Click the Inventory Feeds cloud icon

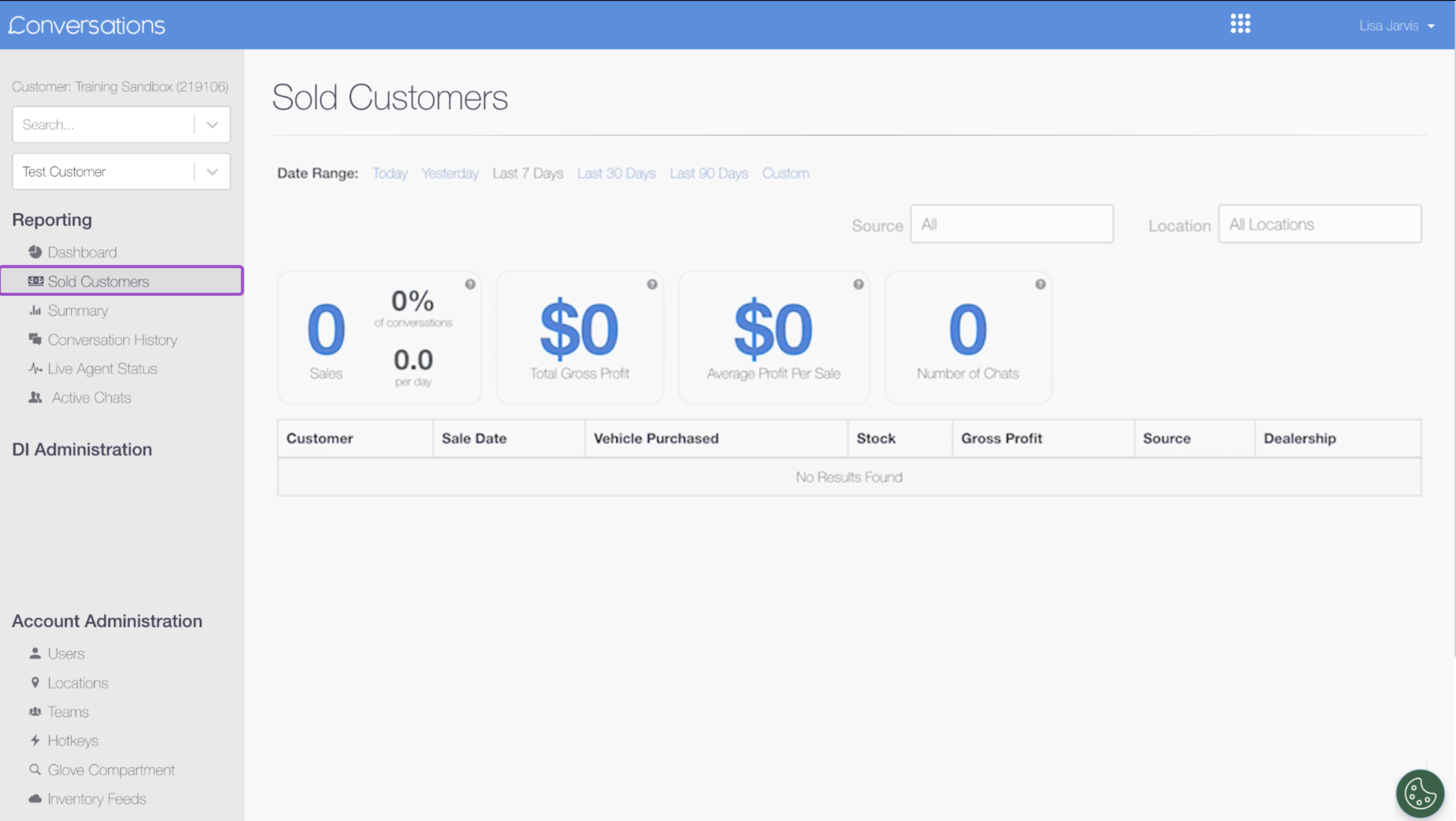pyautogui.click(x=35, y=798)
